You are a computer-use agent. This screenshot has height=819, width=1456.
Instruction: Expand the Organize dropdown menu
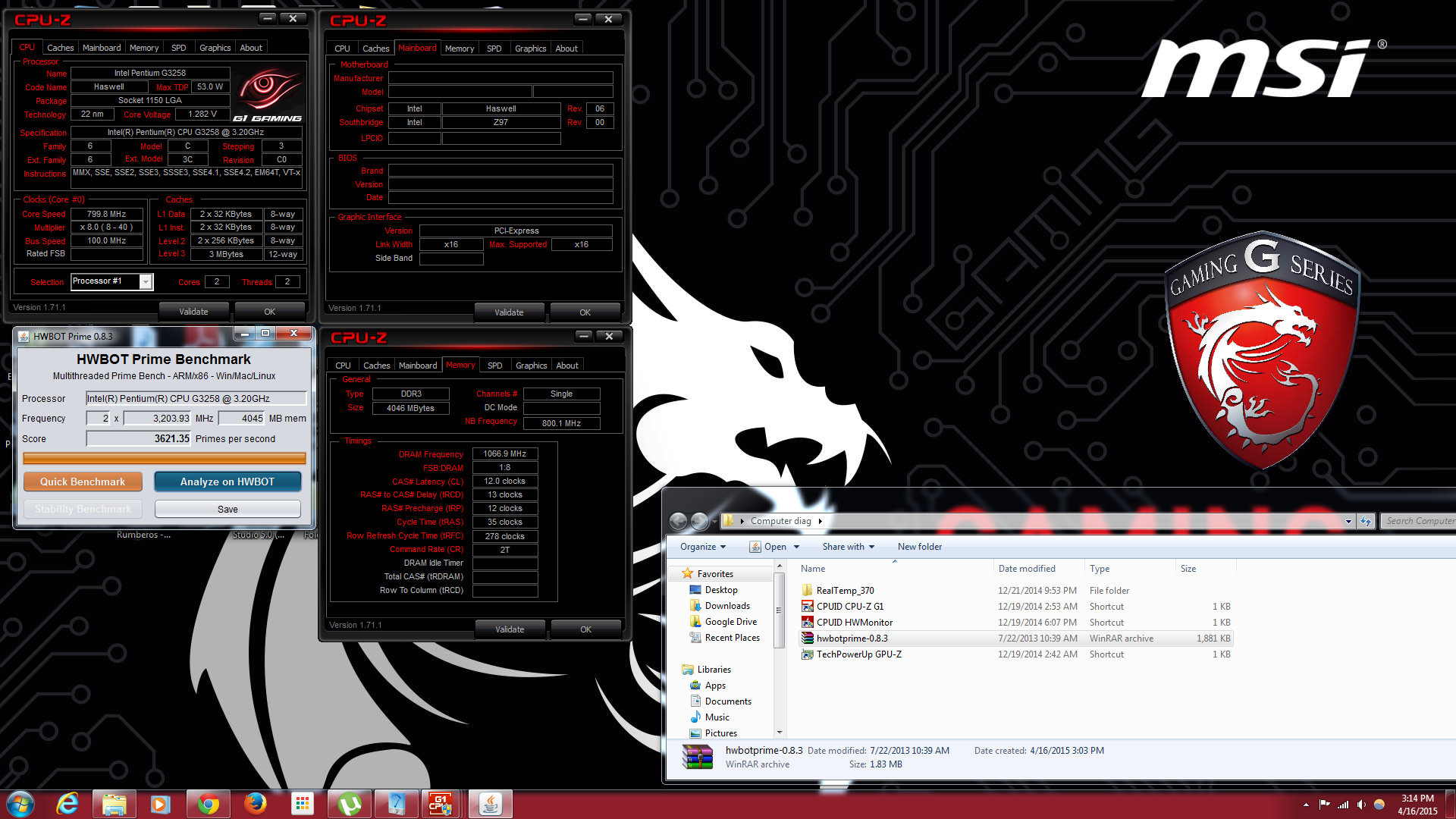pos(703,547)
